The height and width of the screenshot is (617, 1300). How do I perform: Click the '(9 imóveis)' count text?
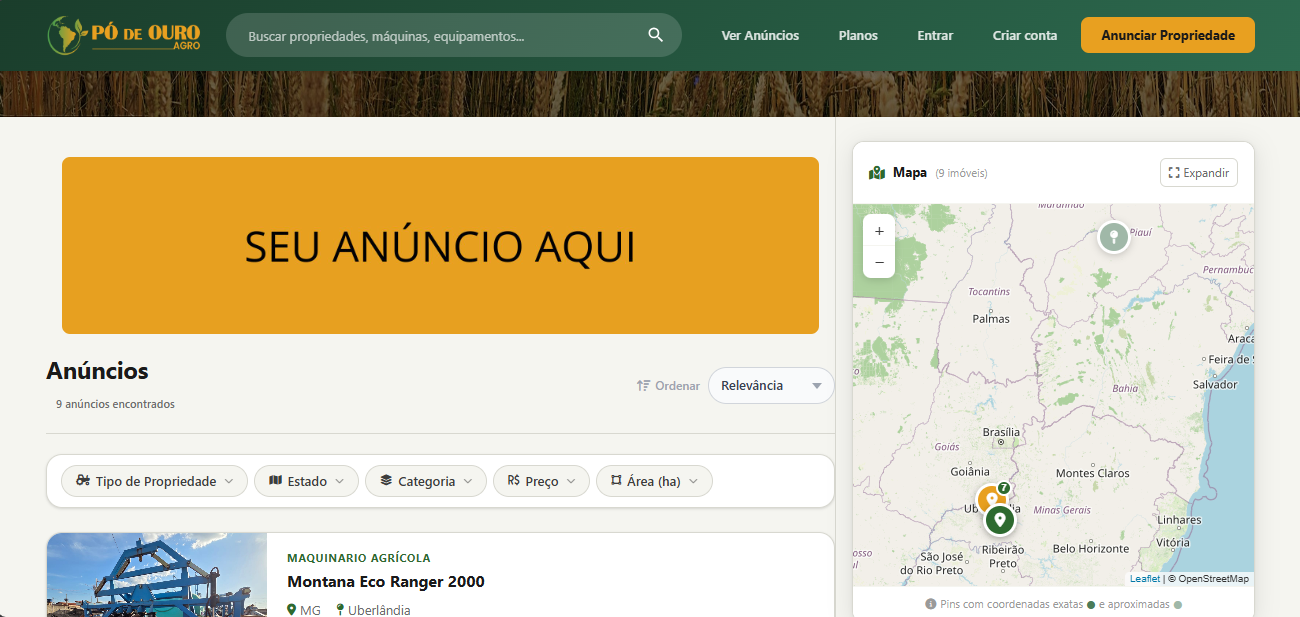[961, 173]
